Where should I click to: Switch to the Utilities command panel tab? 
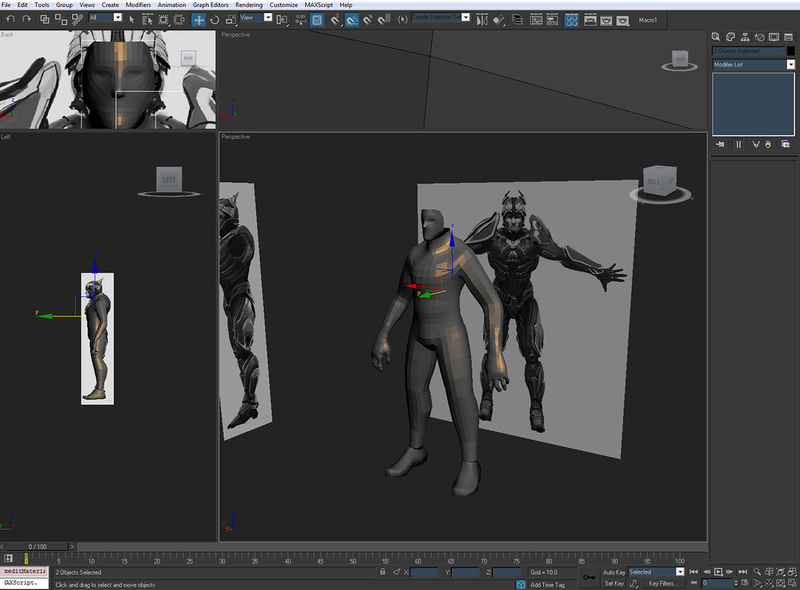click(x=789, y=37)
